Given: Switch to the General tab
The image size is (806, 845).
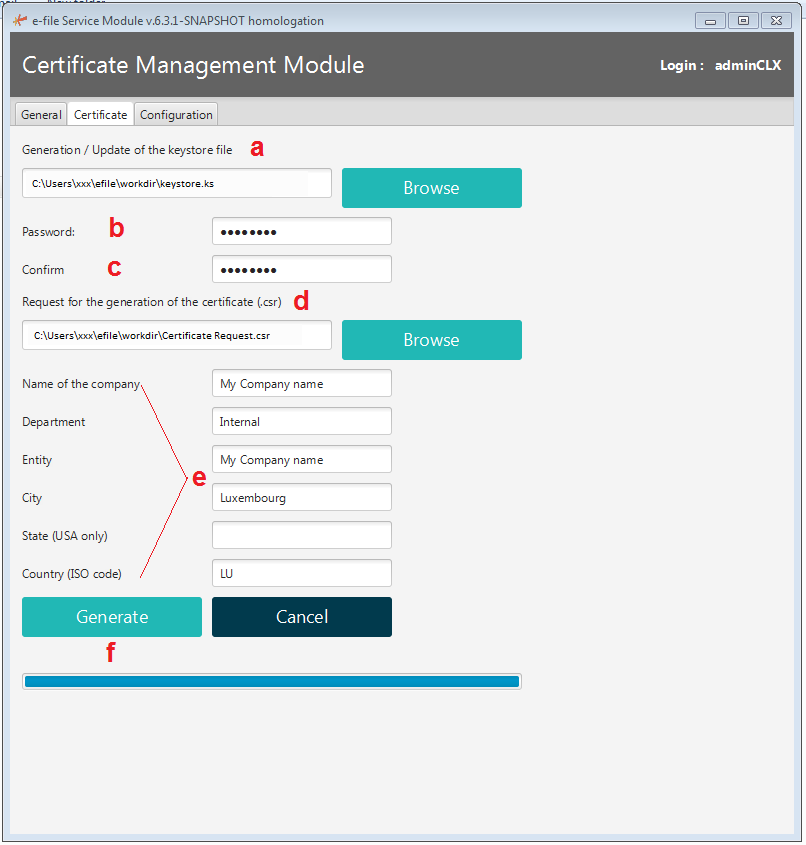Looking at the screenshot, I should tap(41, 114).
